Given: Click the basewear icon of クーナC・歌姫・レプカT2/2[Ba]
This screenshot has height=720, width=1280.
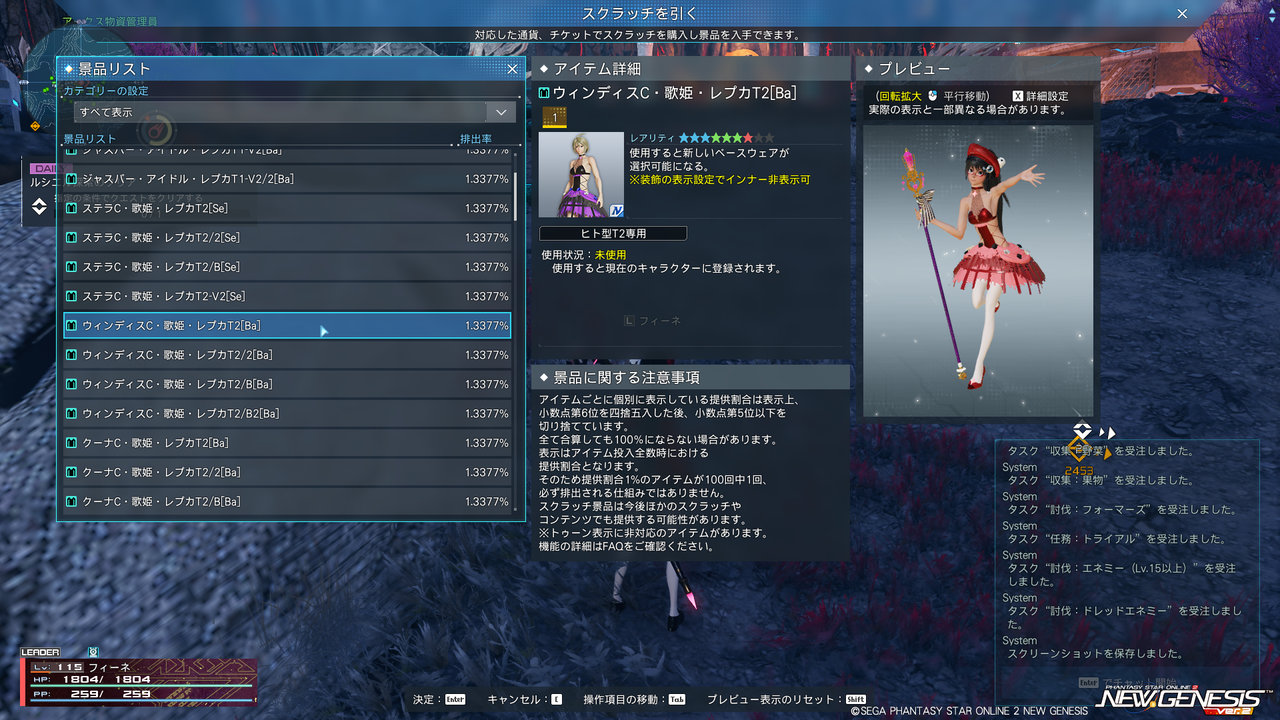Looking at the screenshot, I should (x=72, y=472).
